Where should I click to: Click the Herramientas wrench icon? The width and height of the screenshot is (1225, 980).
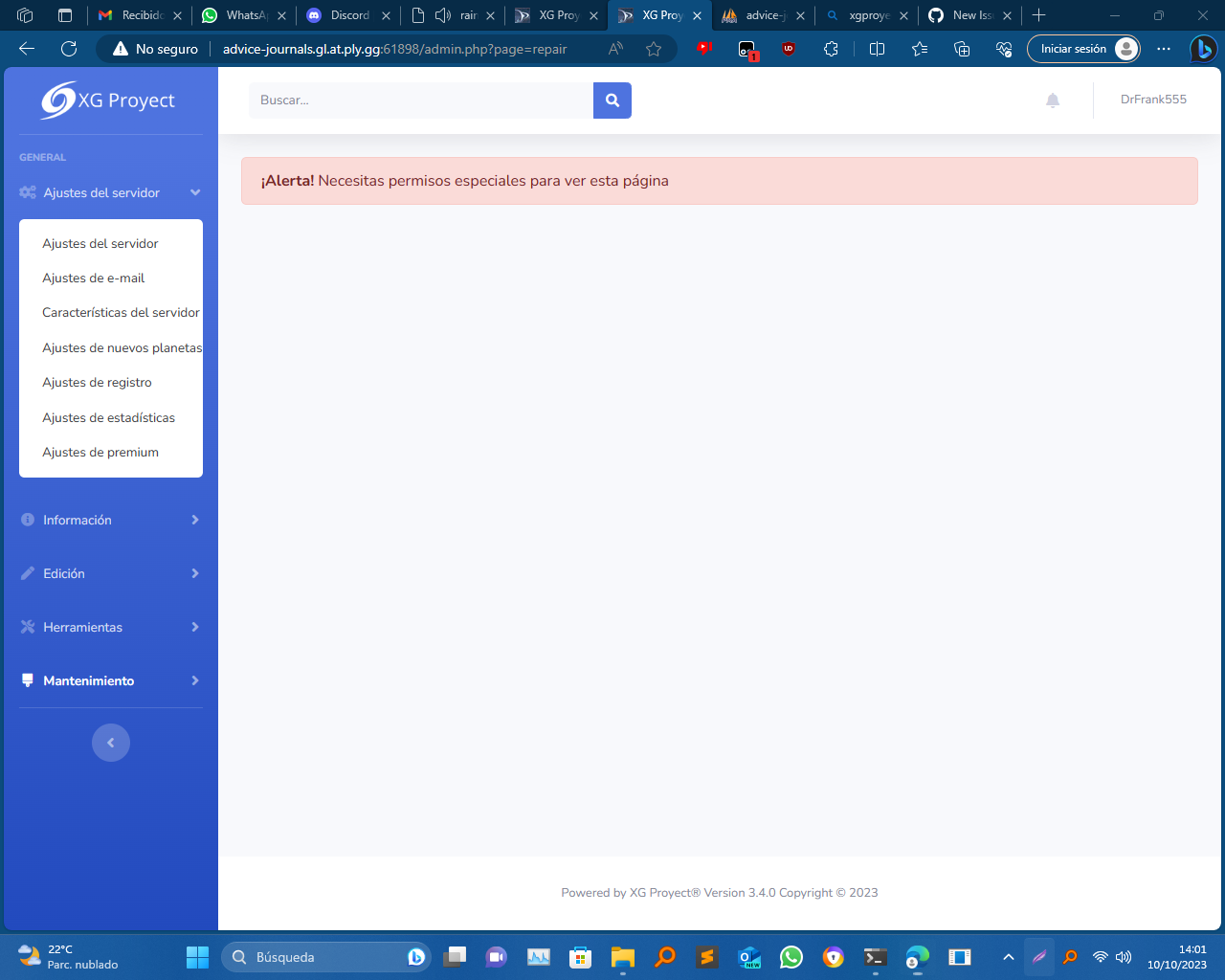[26, 627]
